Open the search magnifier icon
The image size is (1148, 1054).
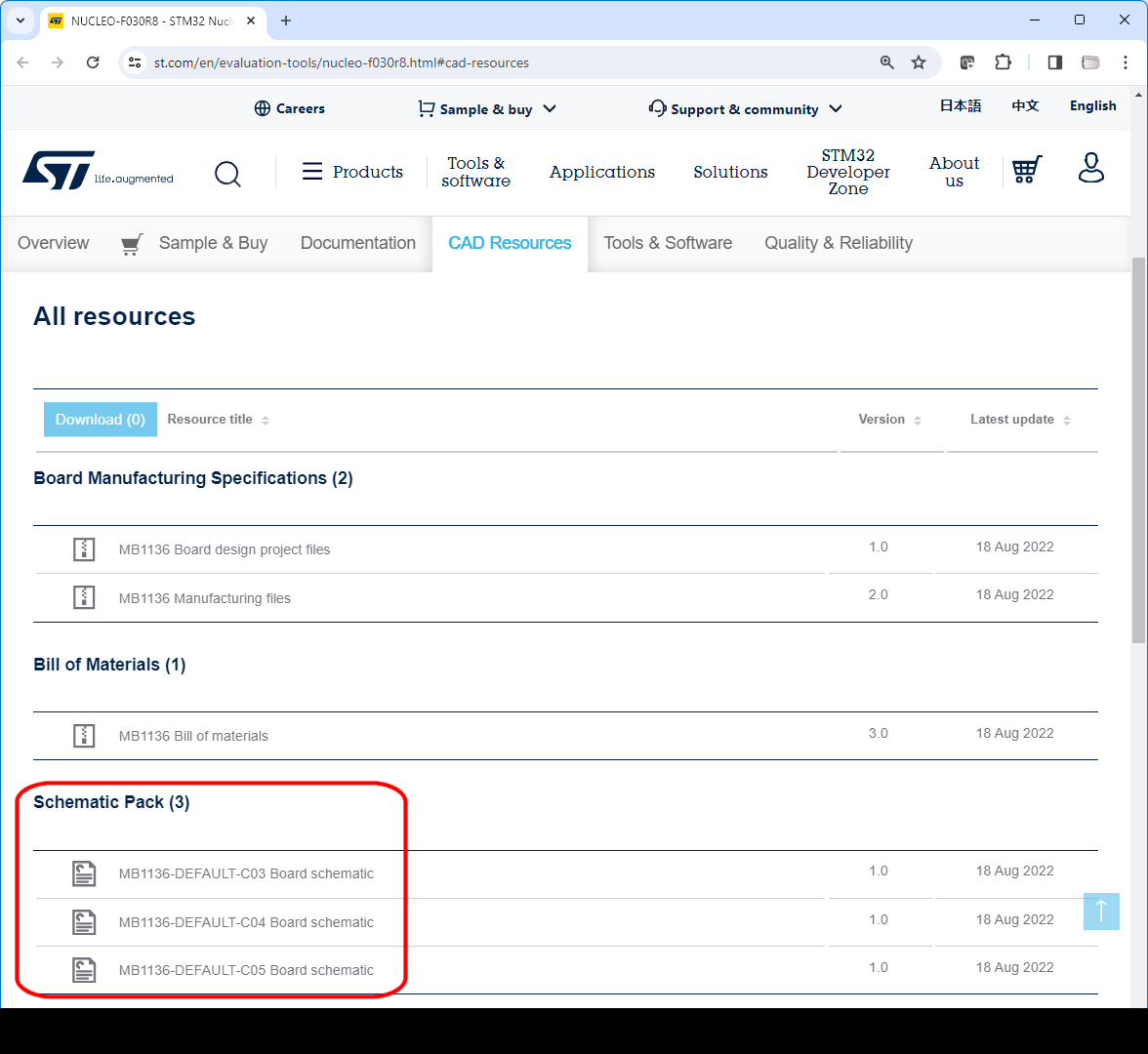227,174
